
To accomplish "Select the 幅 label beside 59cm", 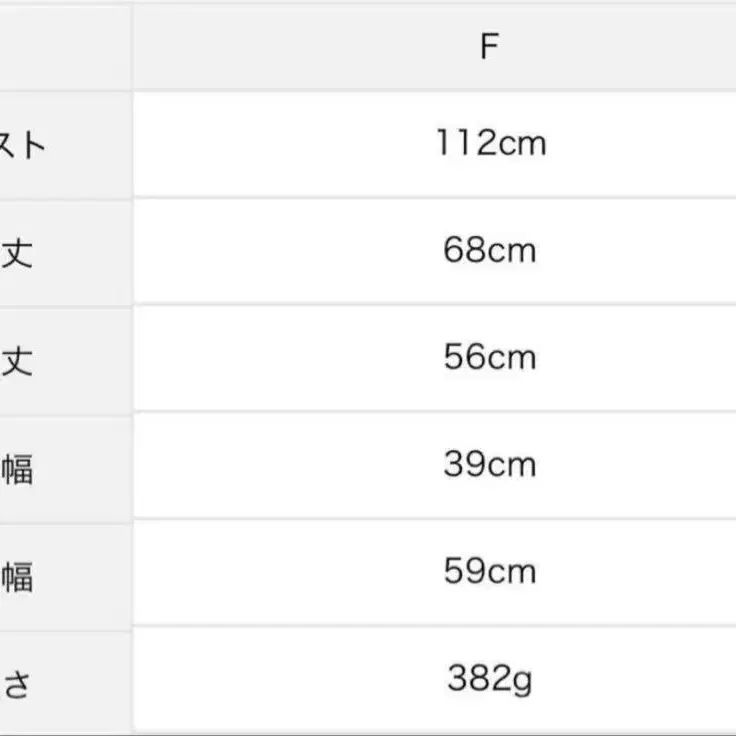I will tap(17, 575).
